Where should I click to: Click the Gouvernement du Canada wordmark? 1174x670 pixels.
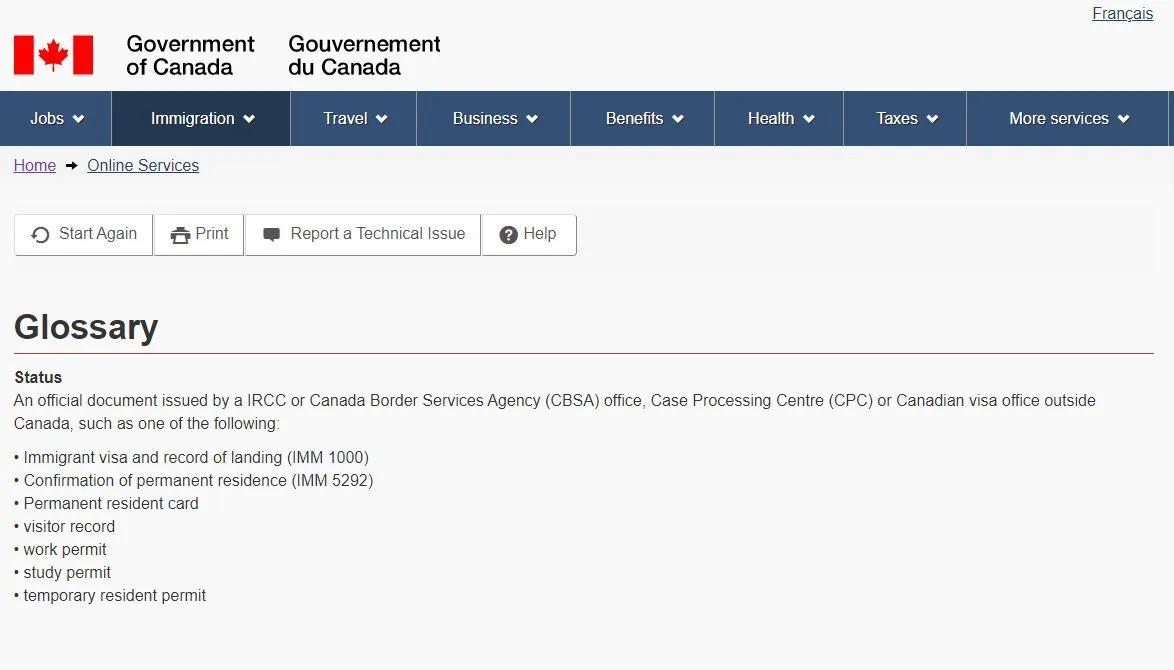pyautogui.click(x=364, y=55)
